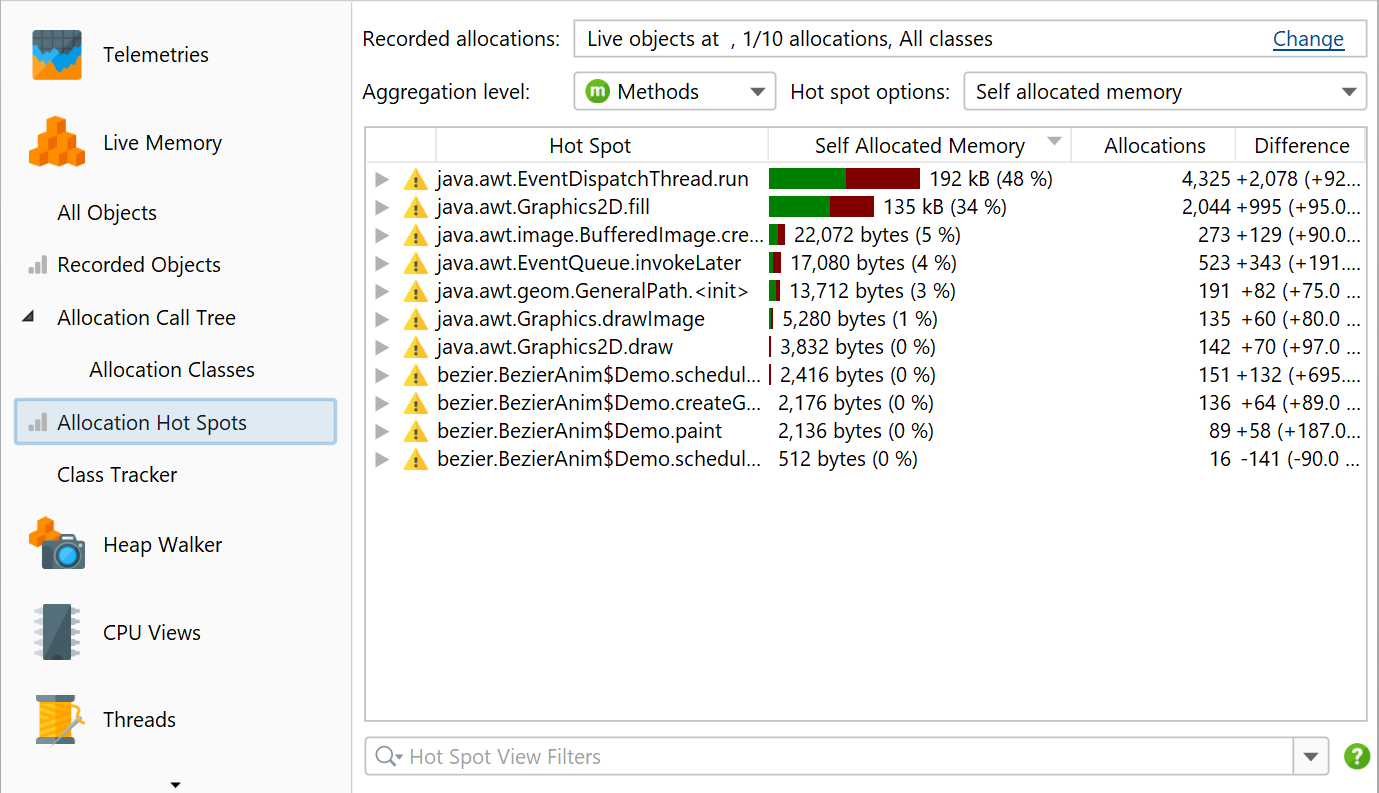This screenshot has width=1379, height=793.
Task: Select bezier.BezierAnim$Demo.createG... row text
Action: pos(599,403)
